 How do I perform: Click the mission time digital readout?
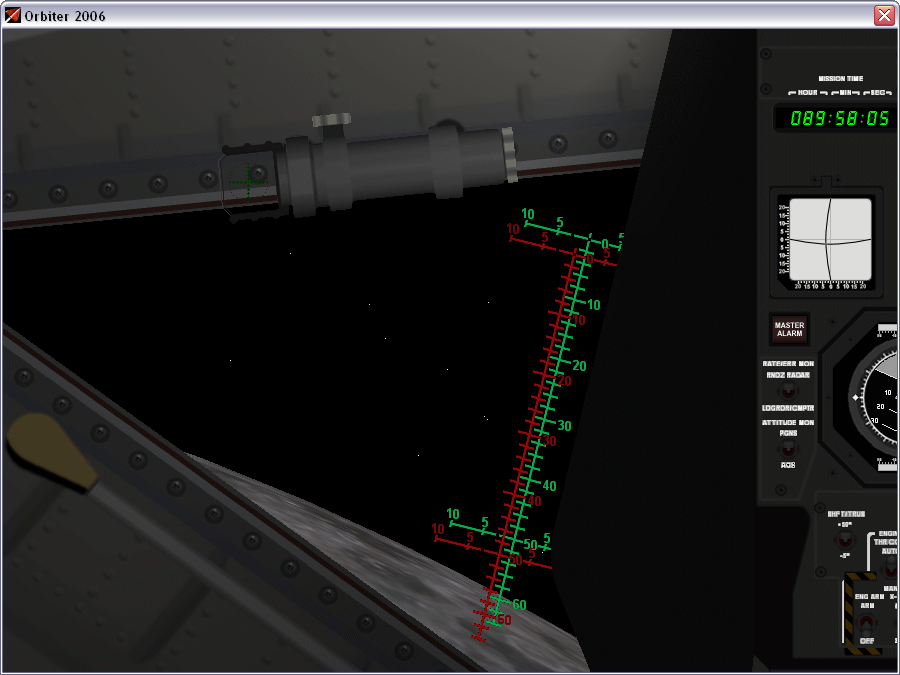click(x=839, y=118)
